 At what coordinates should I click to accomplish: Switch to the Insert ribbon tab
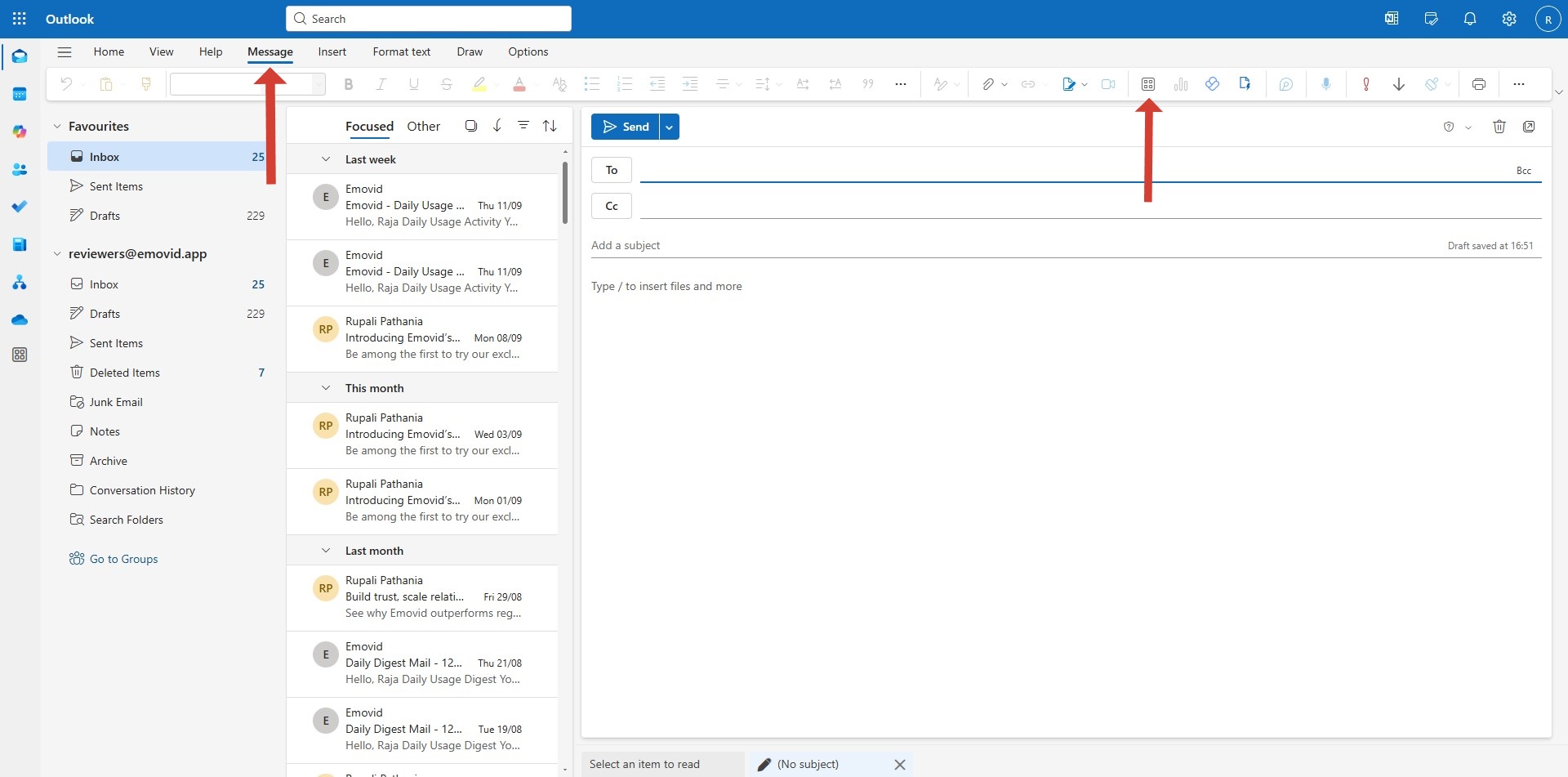coord(332,51)
